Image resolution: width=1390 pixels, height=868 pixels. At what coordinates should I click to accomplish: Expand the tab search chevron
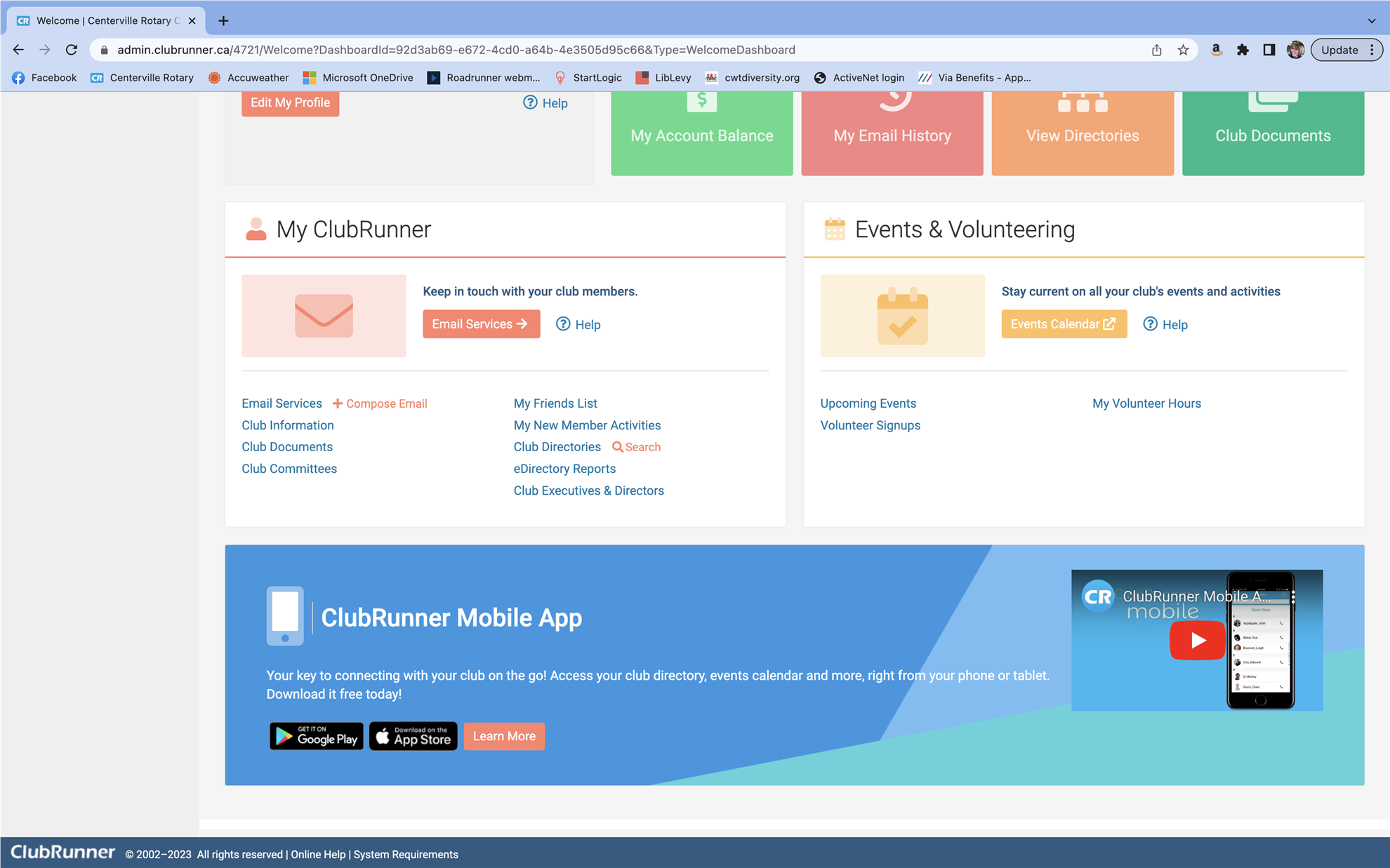[x=1371, y=20]
